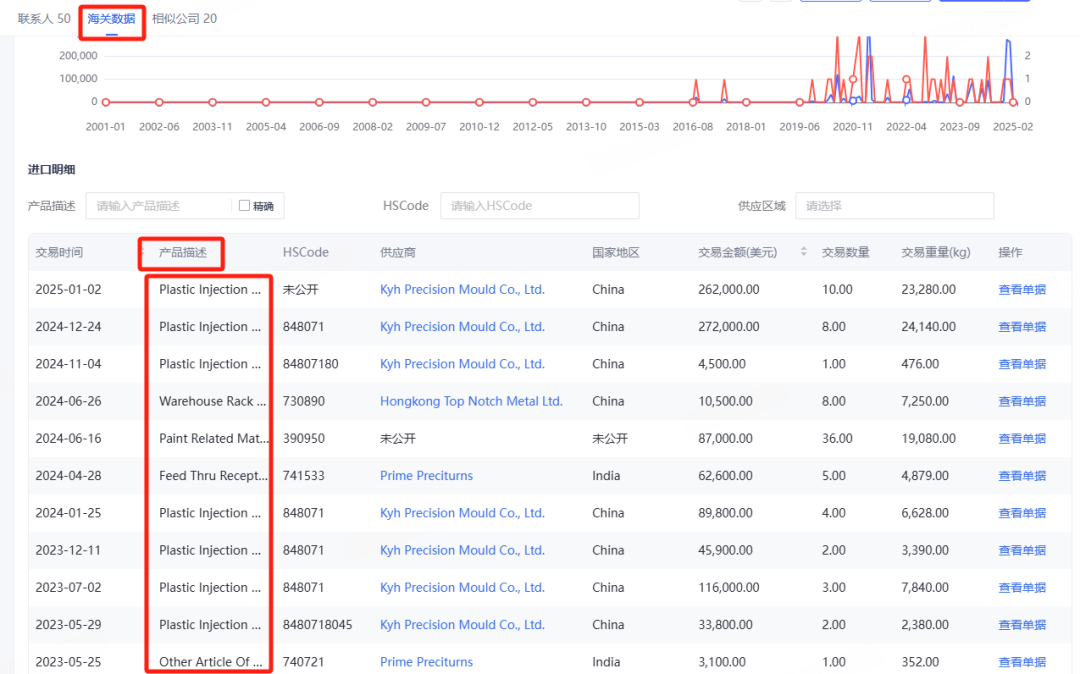The image size is (1080, 674).
Task: Click the 供应商 column header
Action: click(x=397, y=252)
